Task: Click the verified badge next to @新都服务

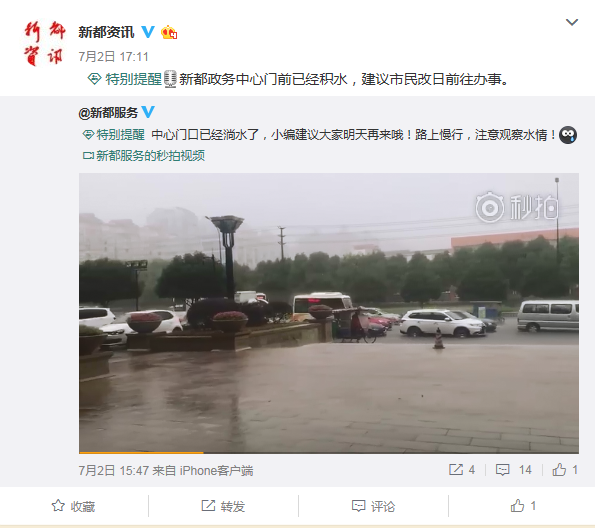Action: 148,112
